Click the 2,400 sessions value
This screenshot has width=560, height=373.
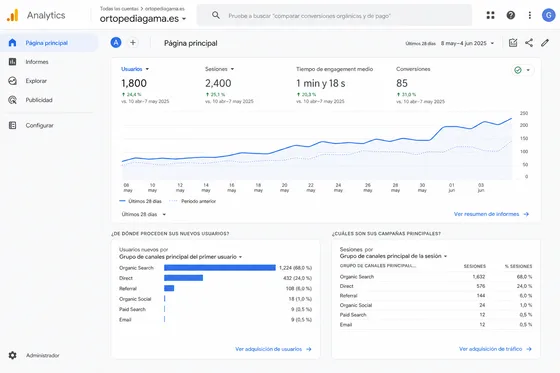click(x=218, y=84)
